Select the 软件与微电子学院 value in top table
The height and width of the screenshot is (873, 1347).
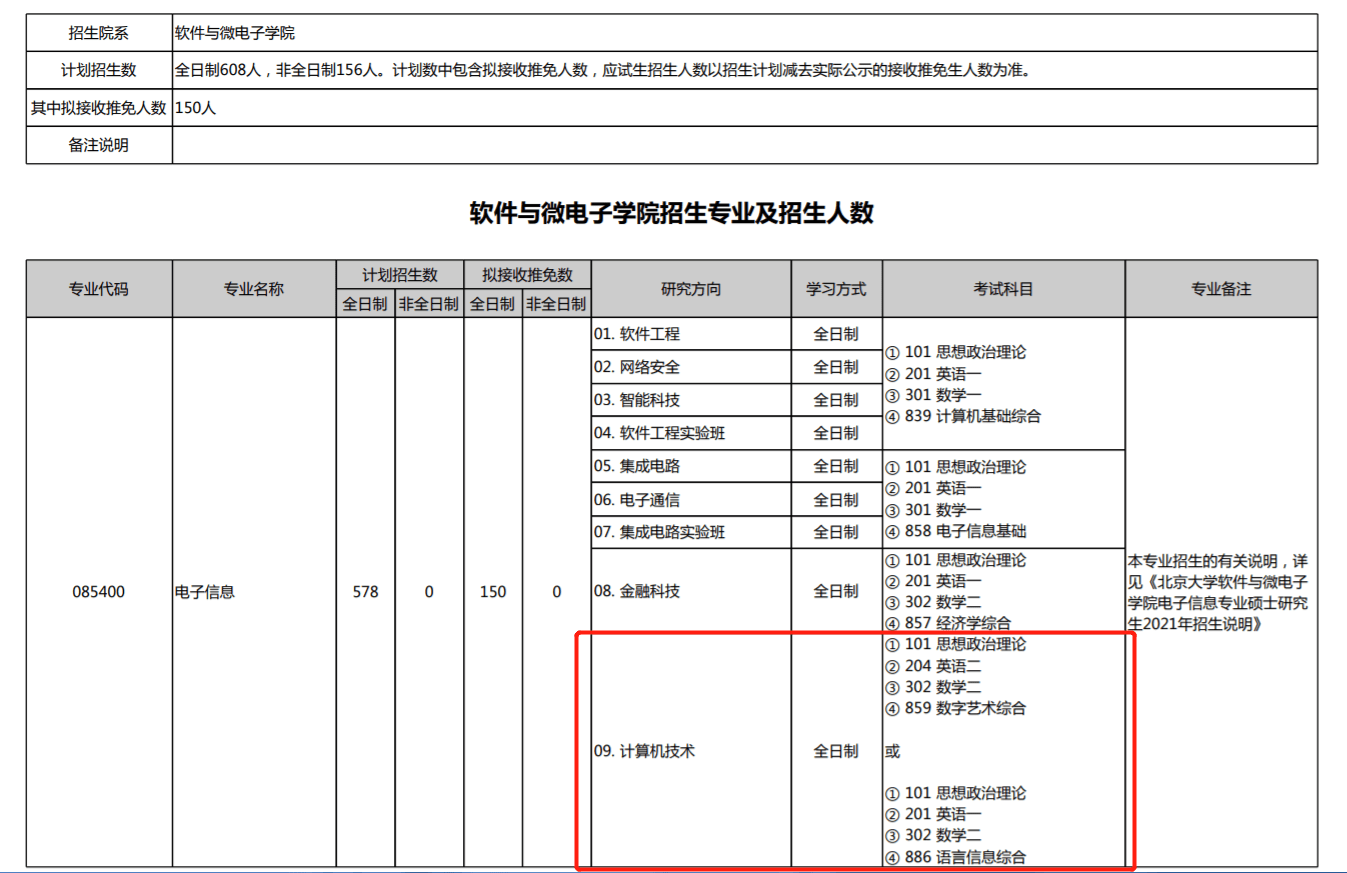tap(235, 33)
